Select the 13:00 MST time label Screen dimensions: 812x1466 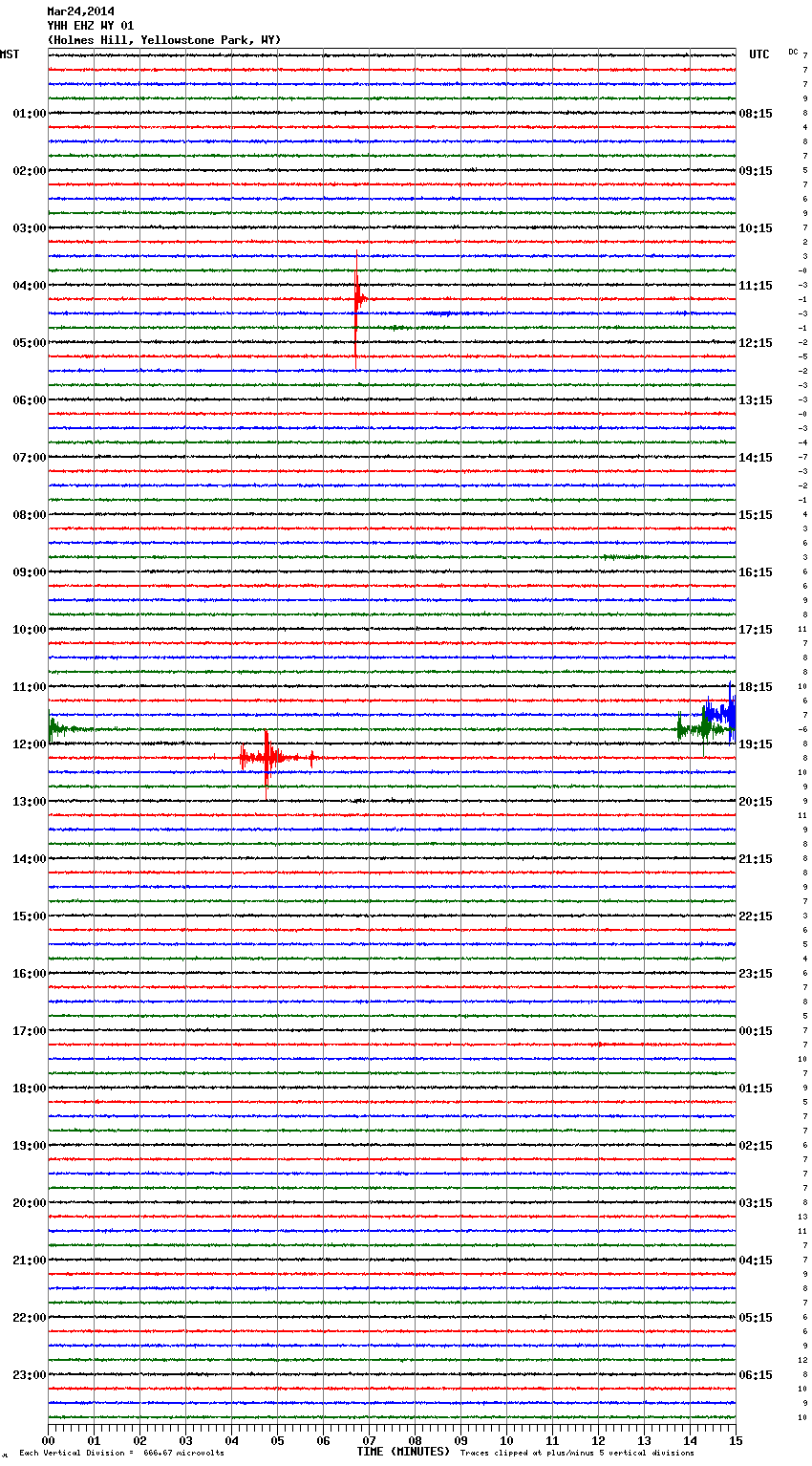click(29, 802)
